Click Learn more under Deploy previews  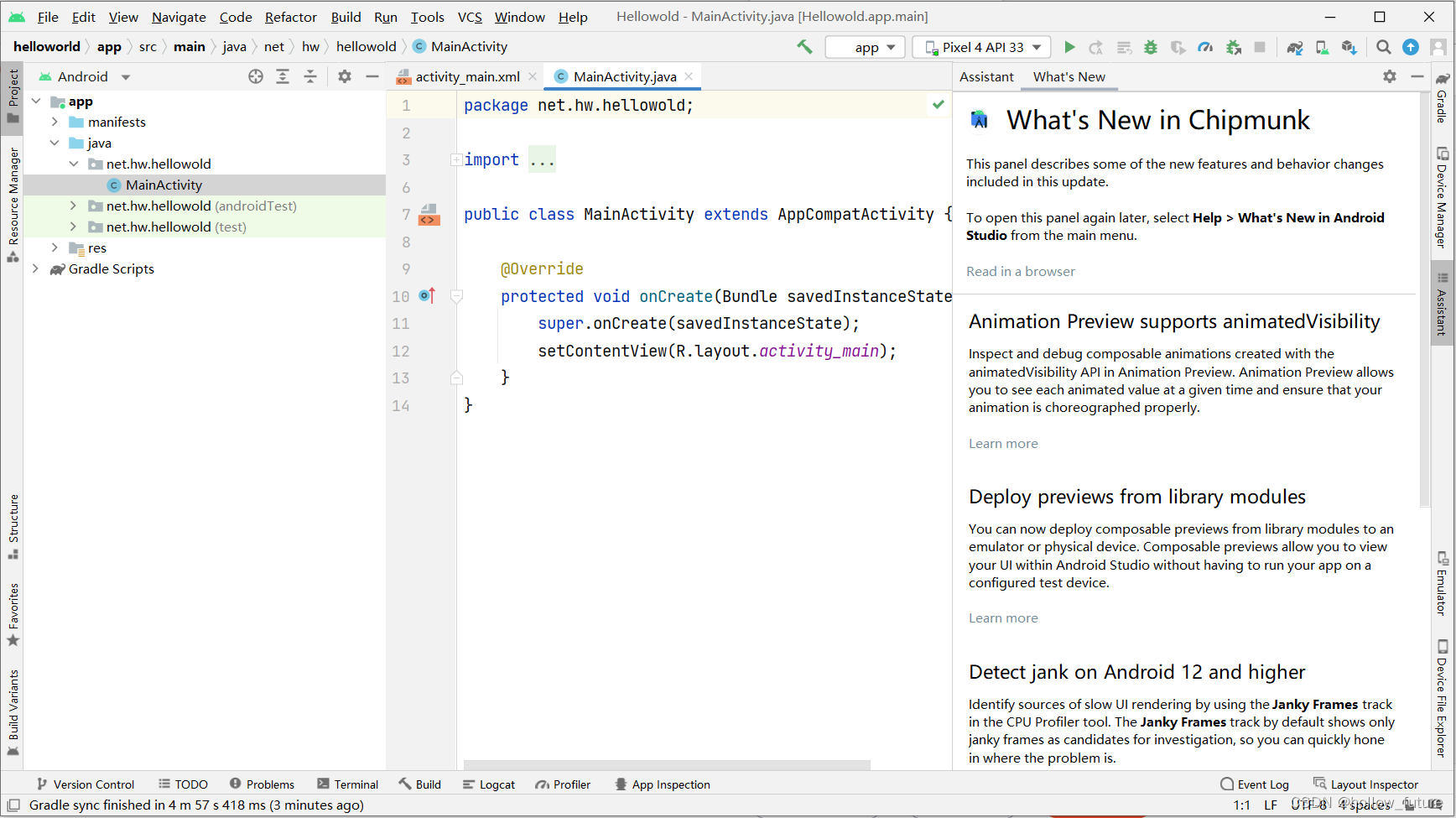pyautogui.click(x=1003, y=617)
